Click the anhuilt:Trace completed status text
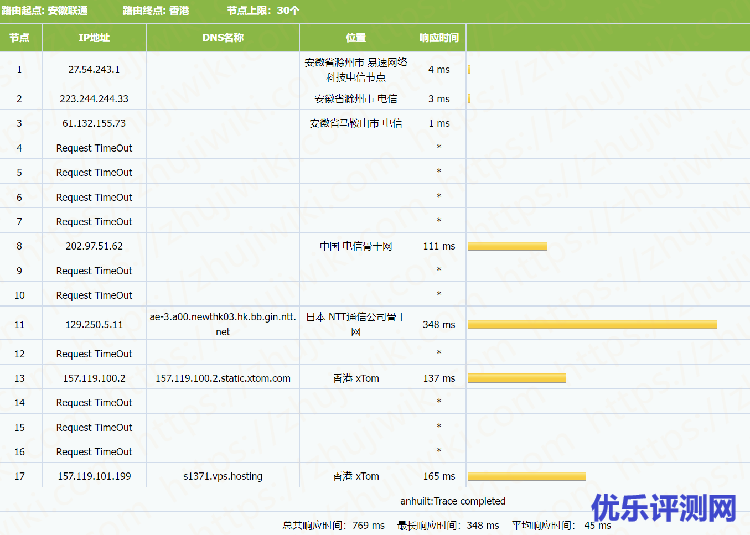Screen dimensions: 750x535 coord(453,501)
